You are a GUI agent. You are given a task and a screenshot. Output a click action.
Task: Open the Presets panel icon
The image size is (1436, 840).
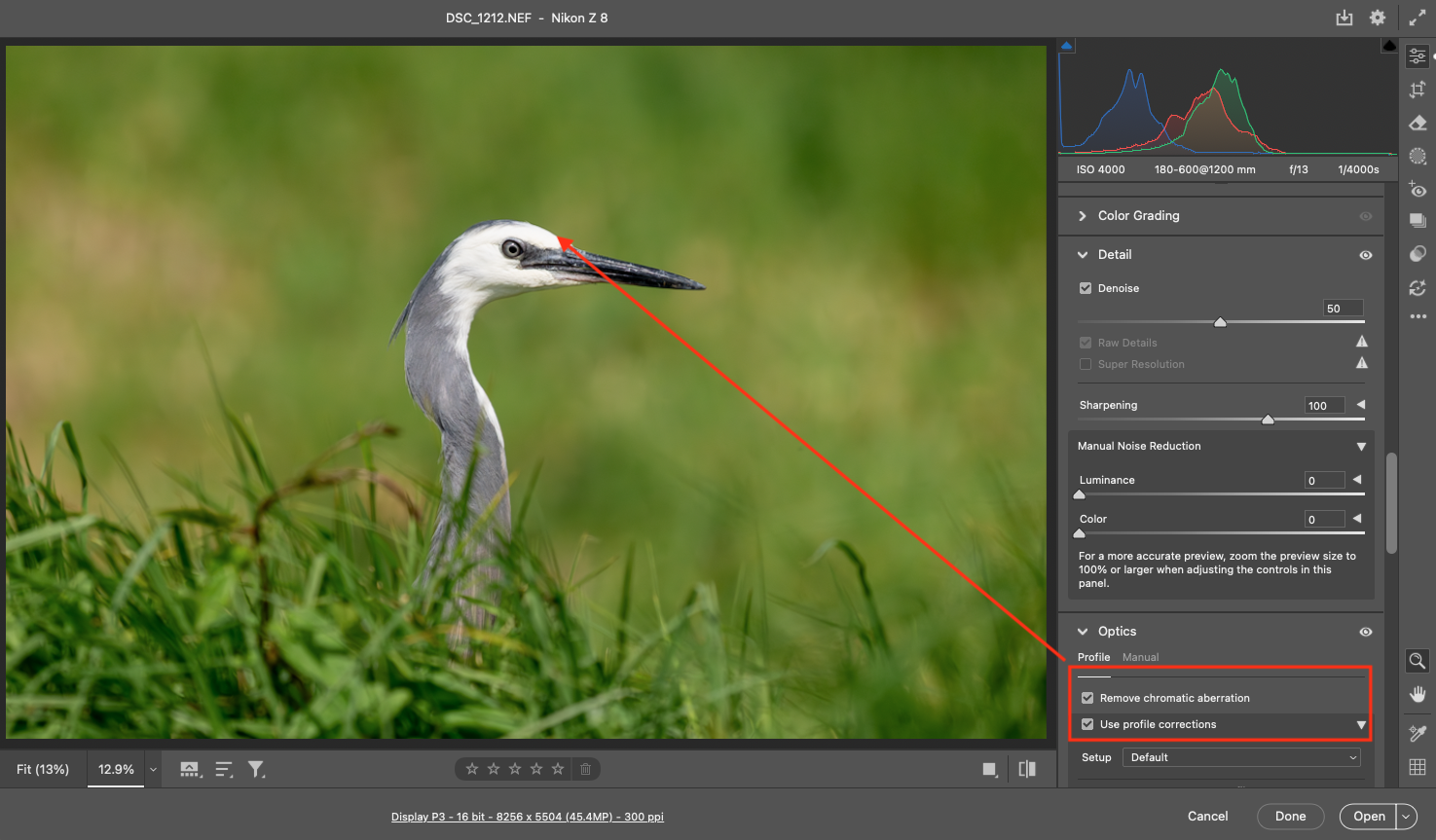pos(1418,254)
